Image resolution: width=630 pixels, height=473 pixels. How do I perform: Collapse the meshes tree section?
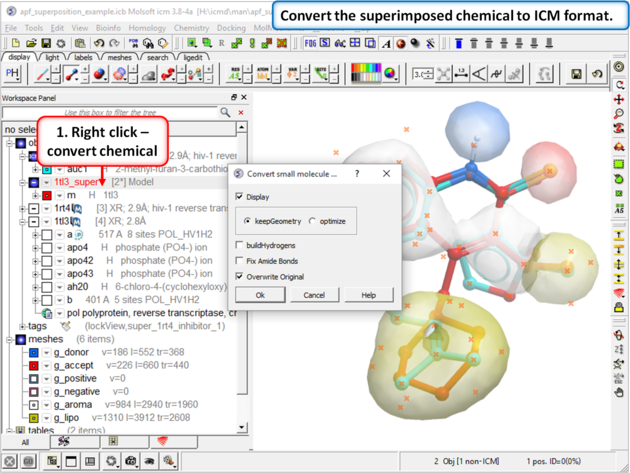pos(9,340)
